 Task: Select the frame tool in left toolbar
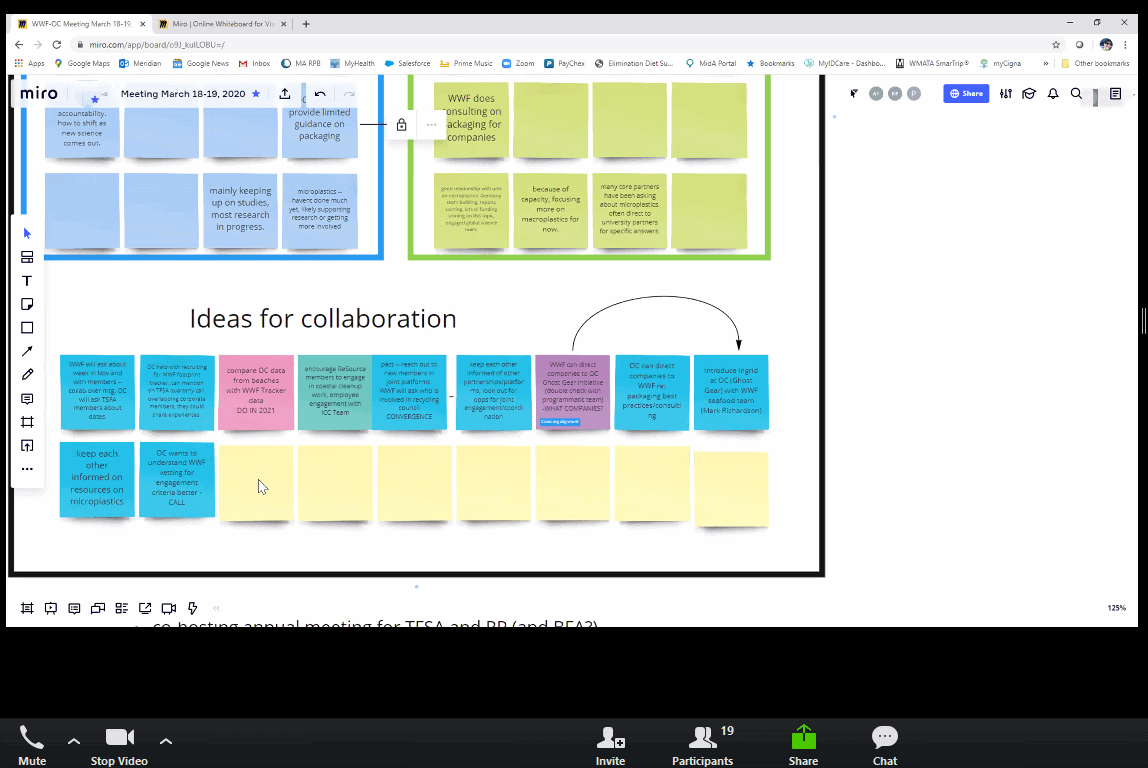point(27,422)
